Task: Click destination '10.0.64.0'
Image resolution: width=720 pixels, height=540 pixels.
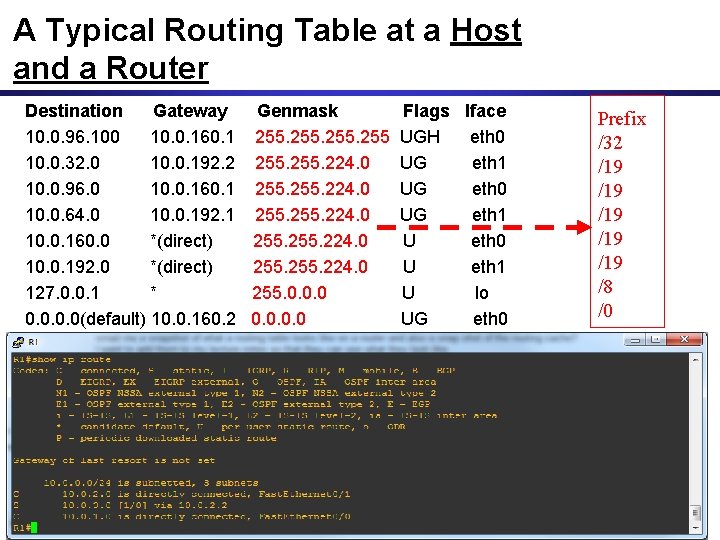Action: pyautogui.click(x=62, y=215)
